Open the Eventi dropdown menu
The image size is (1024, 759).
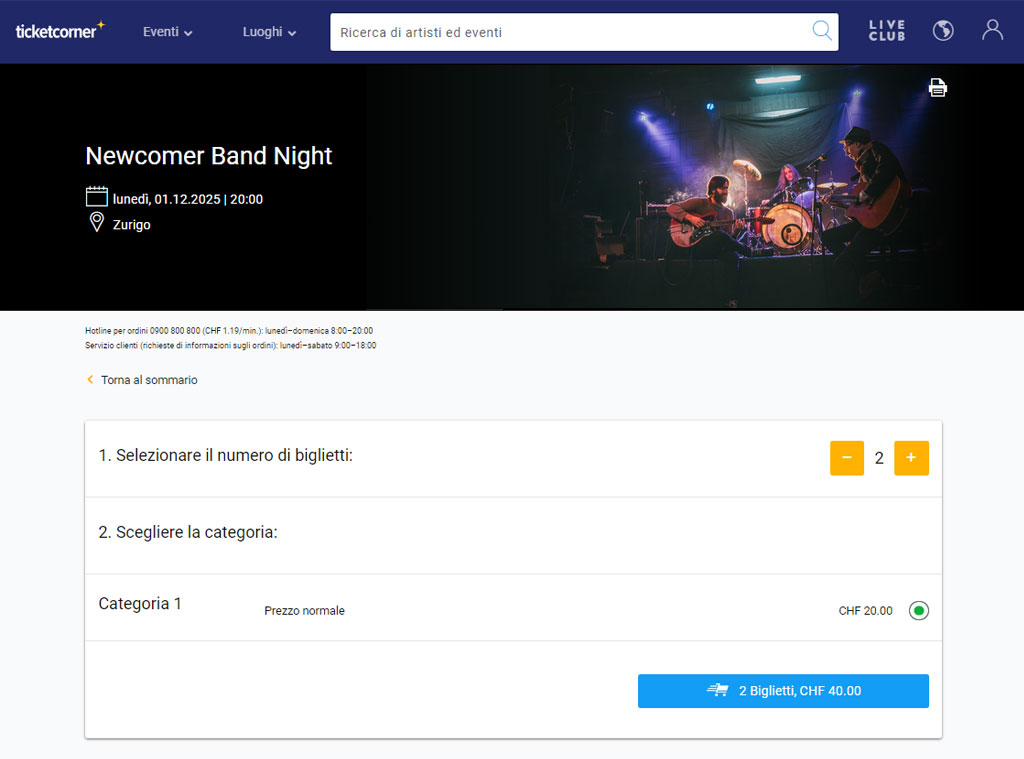pyautogui.click(x=167, y=32)
